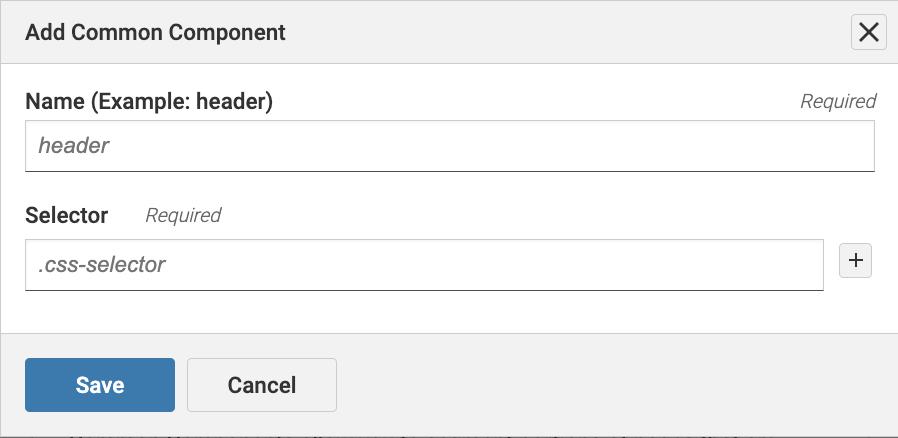Click the 'header' placeholder text
This screenshot has height=438, width=898.
tap(73, 146)
